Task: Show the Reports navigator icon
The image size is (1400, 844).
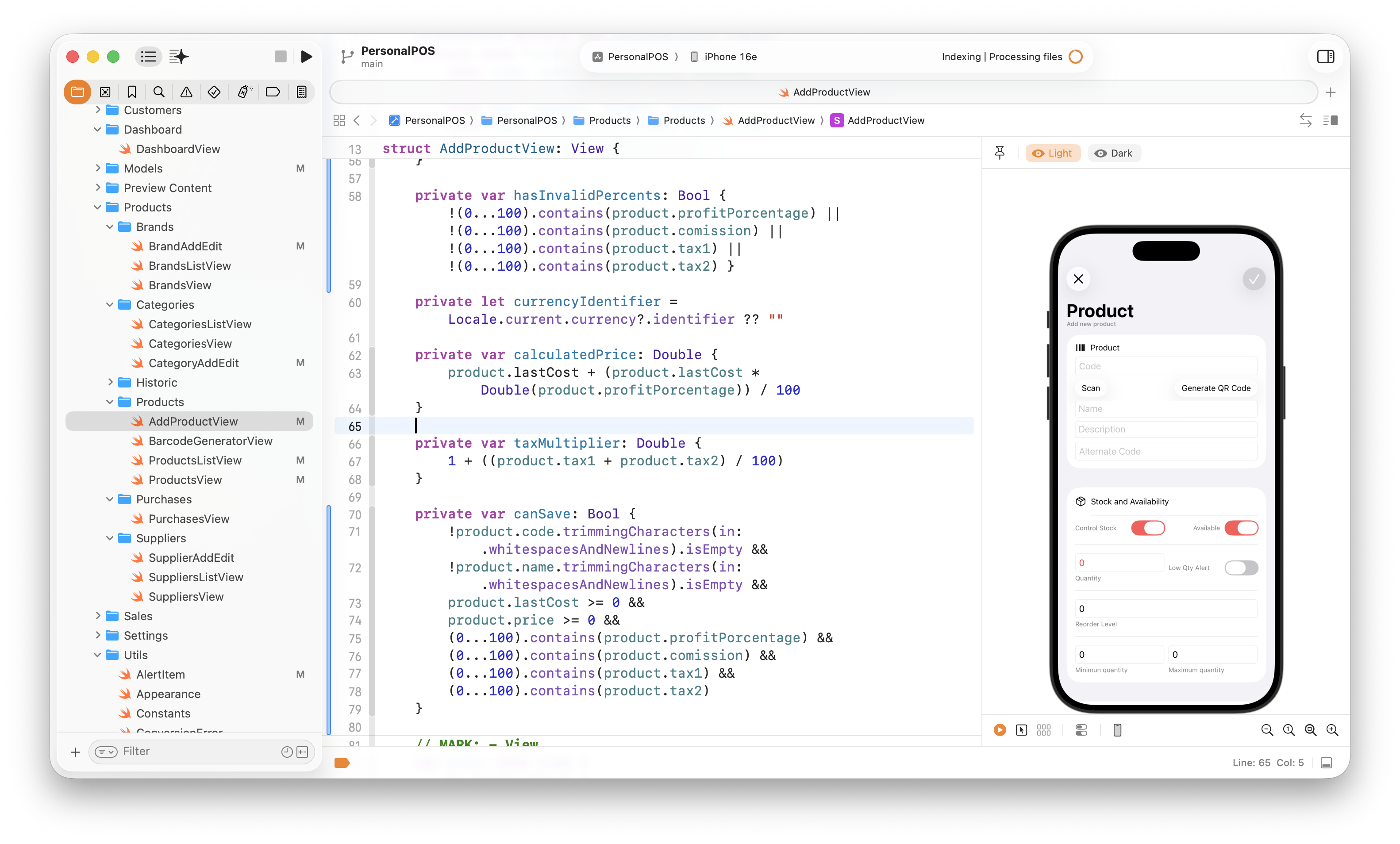Action: pyautogui.click(x=302, y=92)
